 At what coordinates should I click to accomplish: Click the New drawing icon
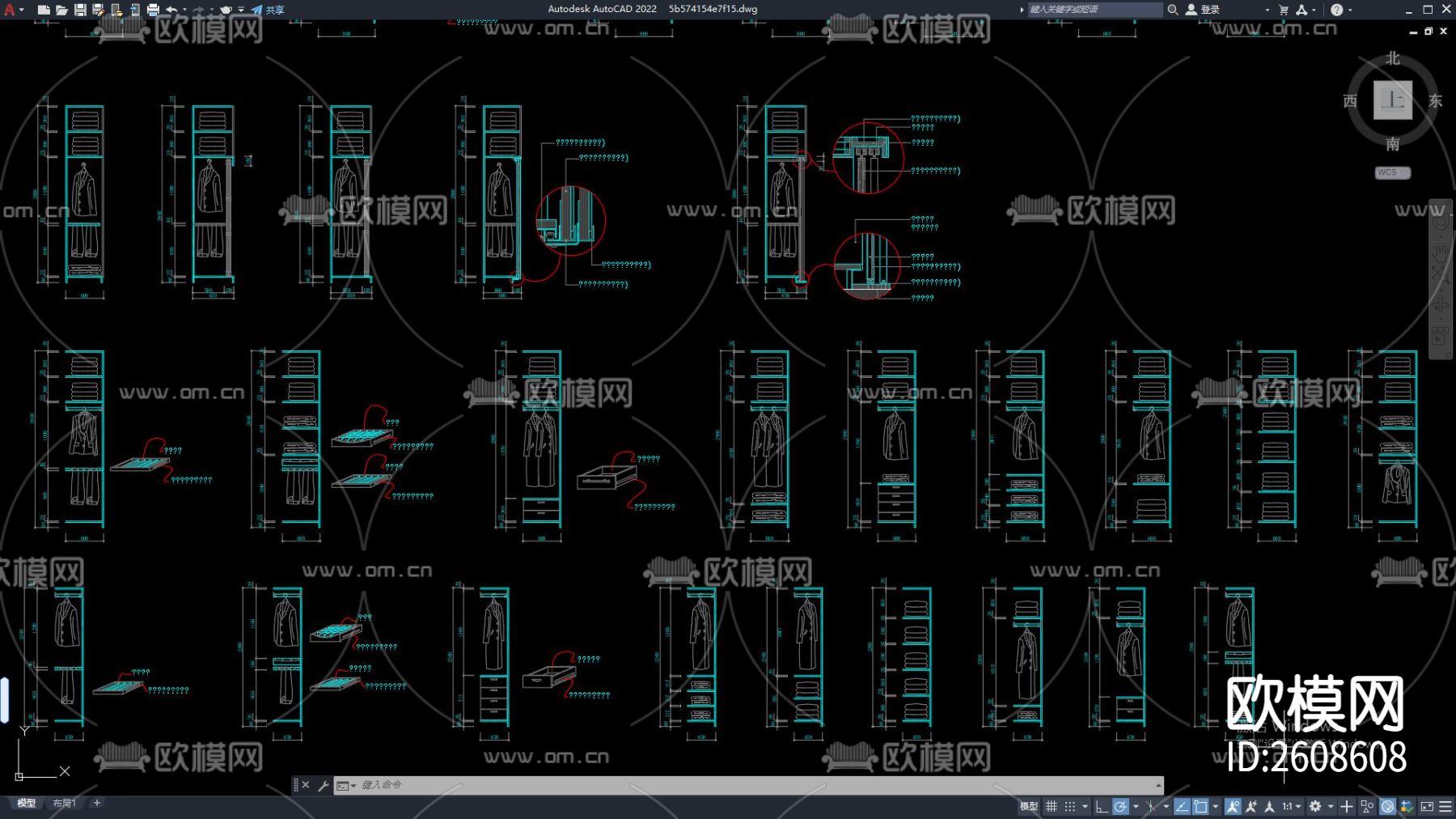(x=44, y=10)
